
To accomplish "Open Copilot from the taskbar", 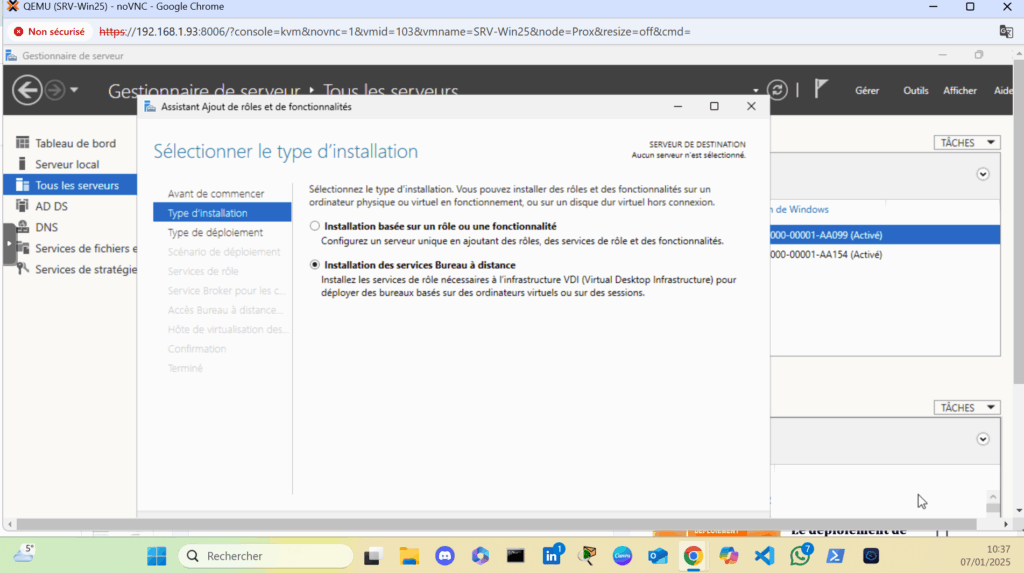I will 729,556.
